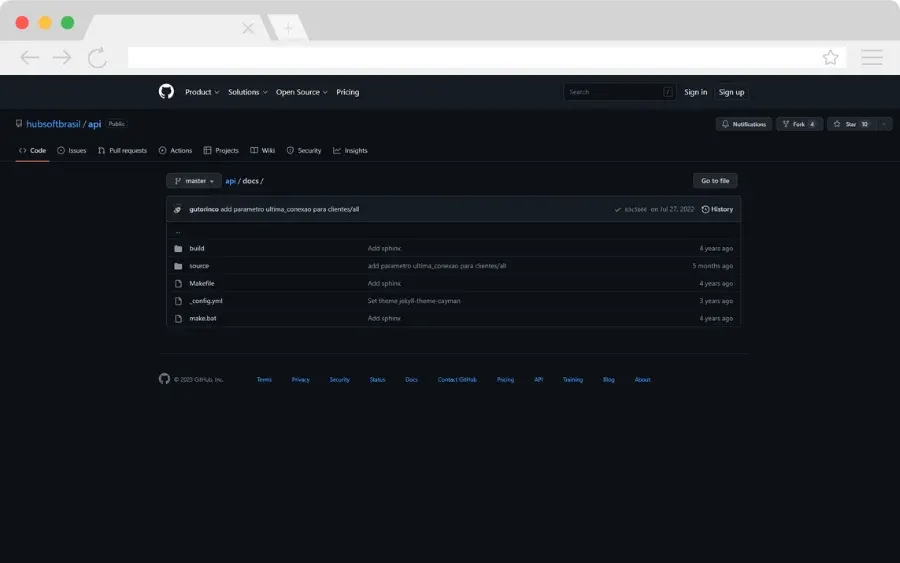The image size is (900, 563).
Task: Click the Makefile file icon
Action: [178, 284]
